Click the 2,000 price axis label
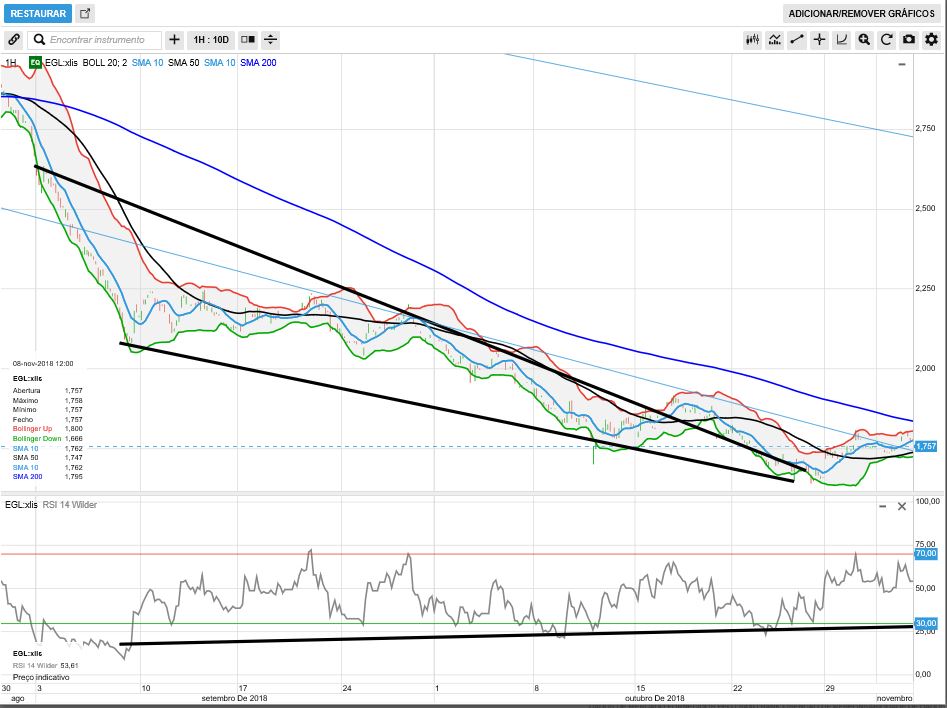The width and height of the screenshot is (947, 708). click(x=925, y=368)
